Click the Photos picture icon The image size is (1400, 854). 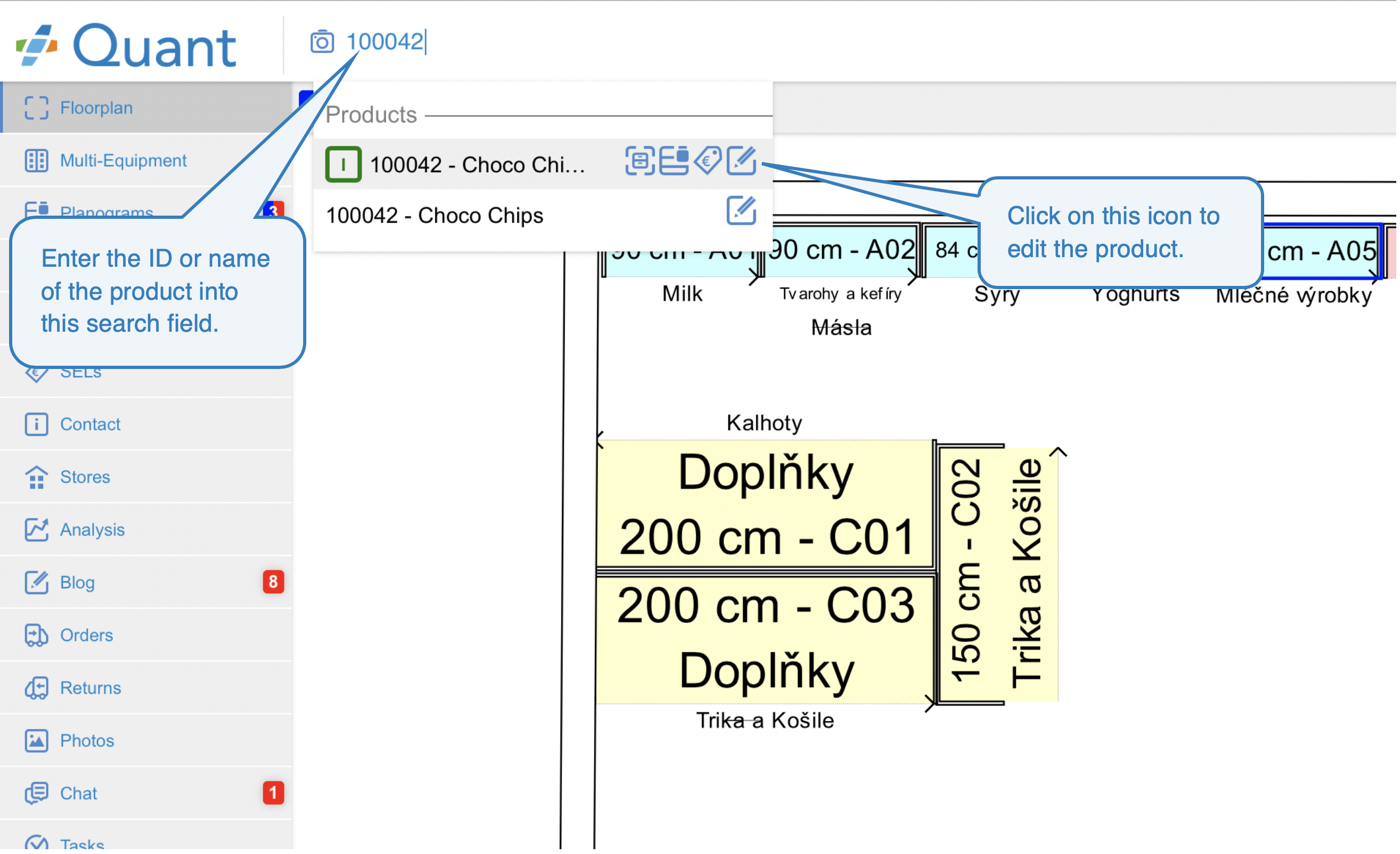[x=36, y=742]
